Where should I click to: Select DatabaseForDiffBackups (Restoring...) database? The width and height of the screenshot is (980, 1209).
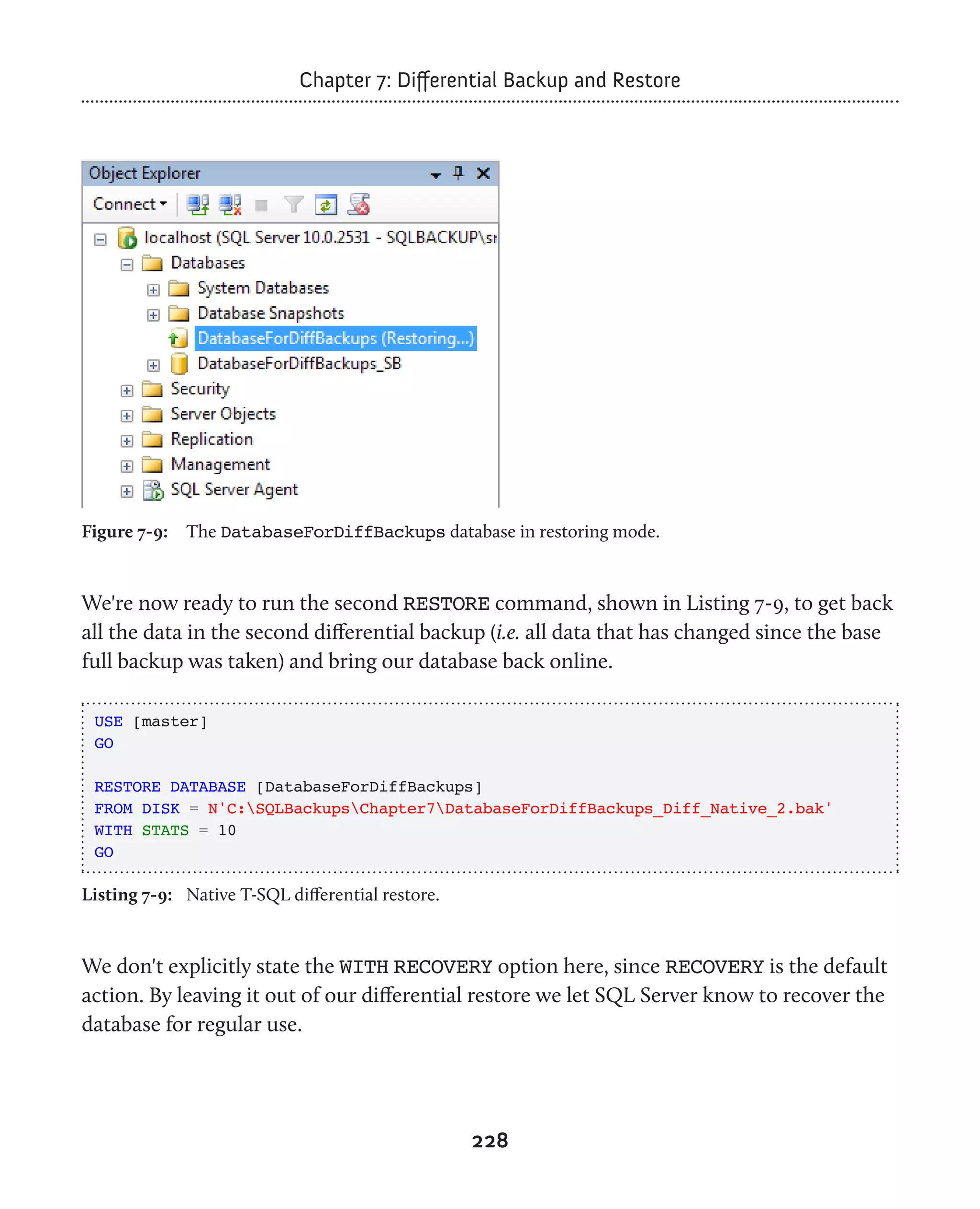(x=335, y=338)
